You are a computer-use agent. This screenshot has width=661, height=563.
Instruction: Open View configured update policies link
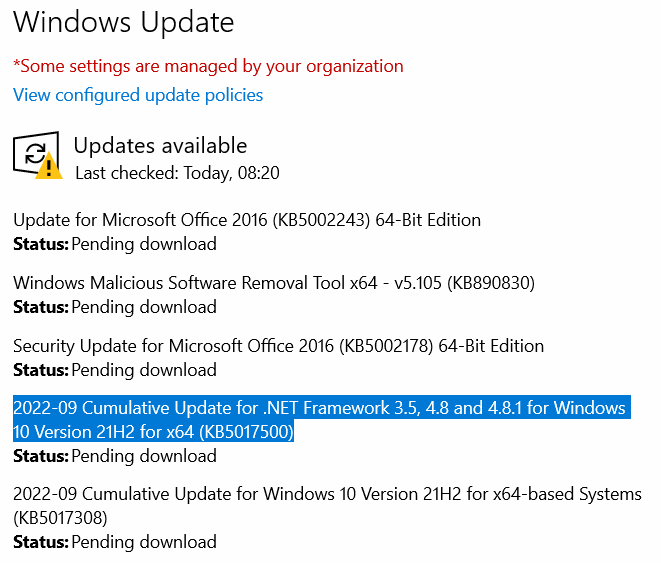tap(138, 95)
